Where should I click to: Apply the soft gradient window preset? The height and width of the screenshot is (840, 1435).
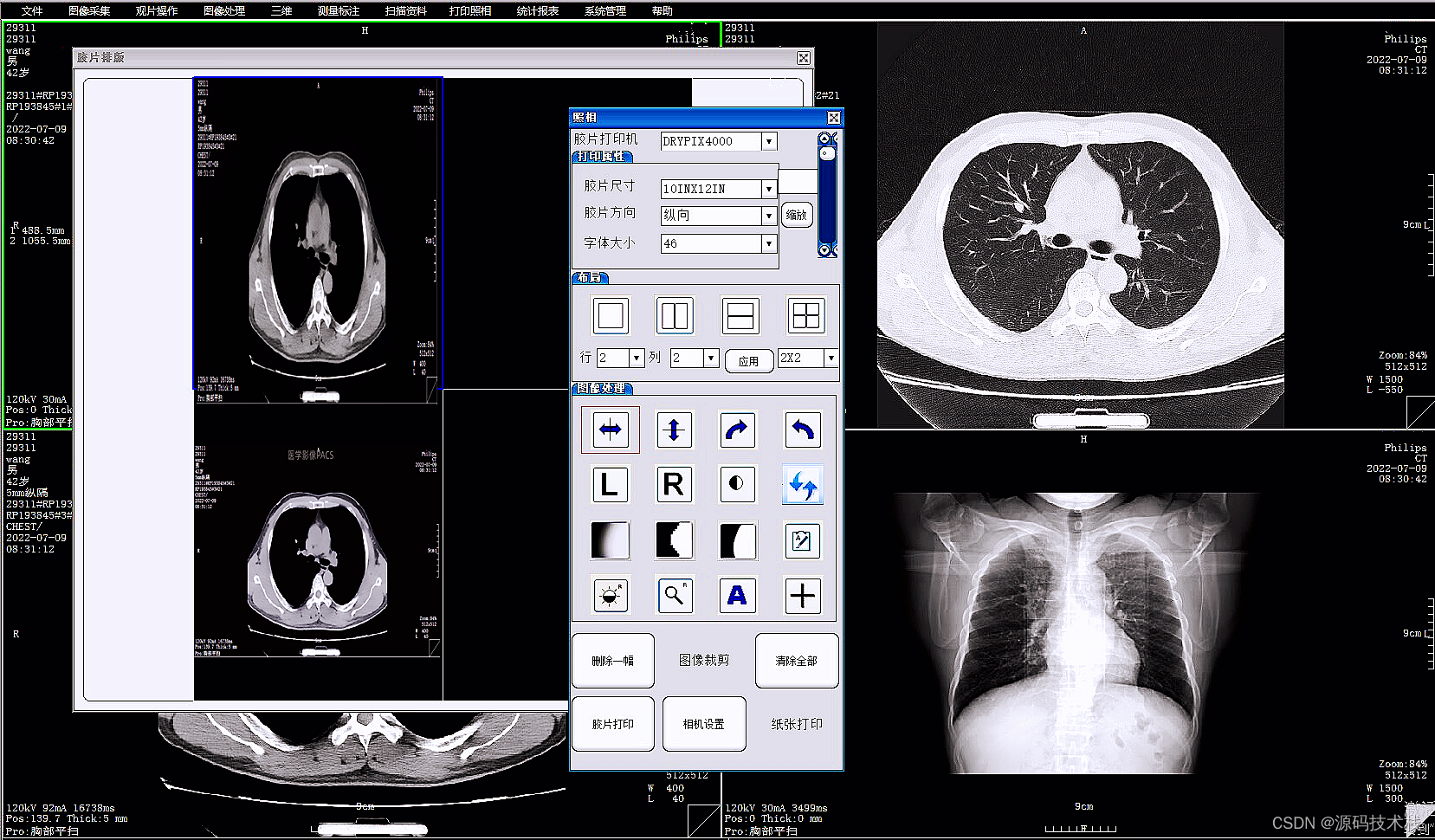click(610, 540)
